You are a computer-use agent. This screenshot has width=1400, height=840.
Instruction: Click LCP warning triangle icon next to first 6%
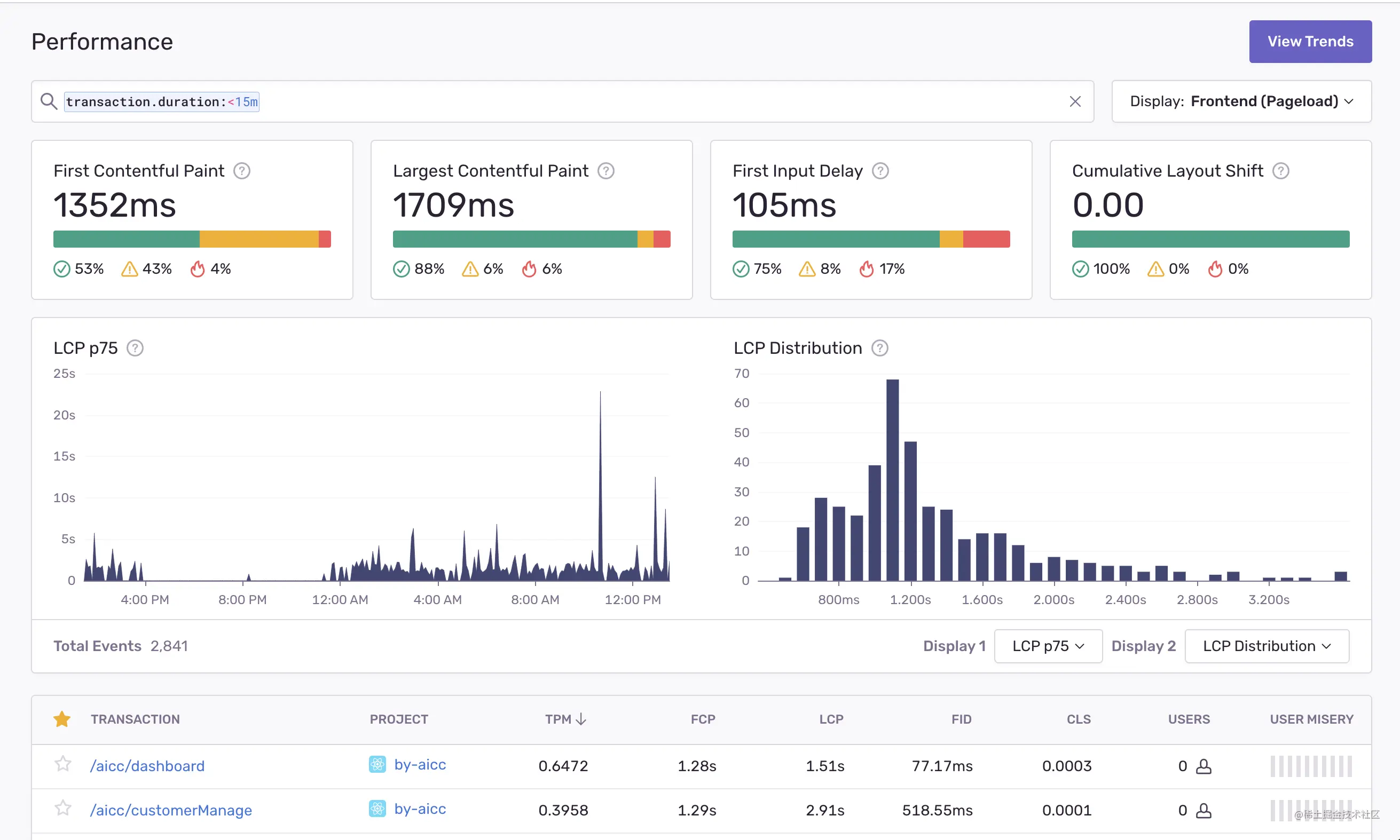(470, 269)
